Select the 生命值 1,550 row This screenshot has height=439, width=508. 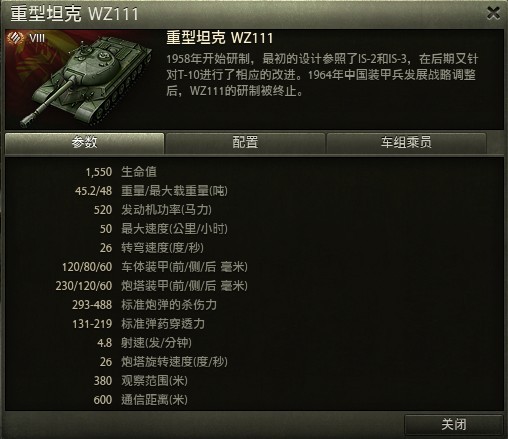[121, 172]
